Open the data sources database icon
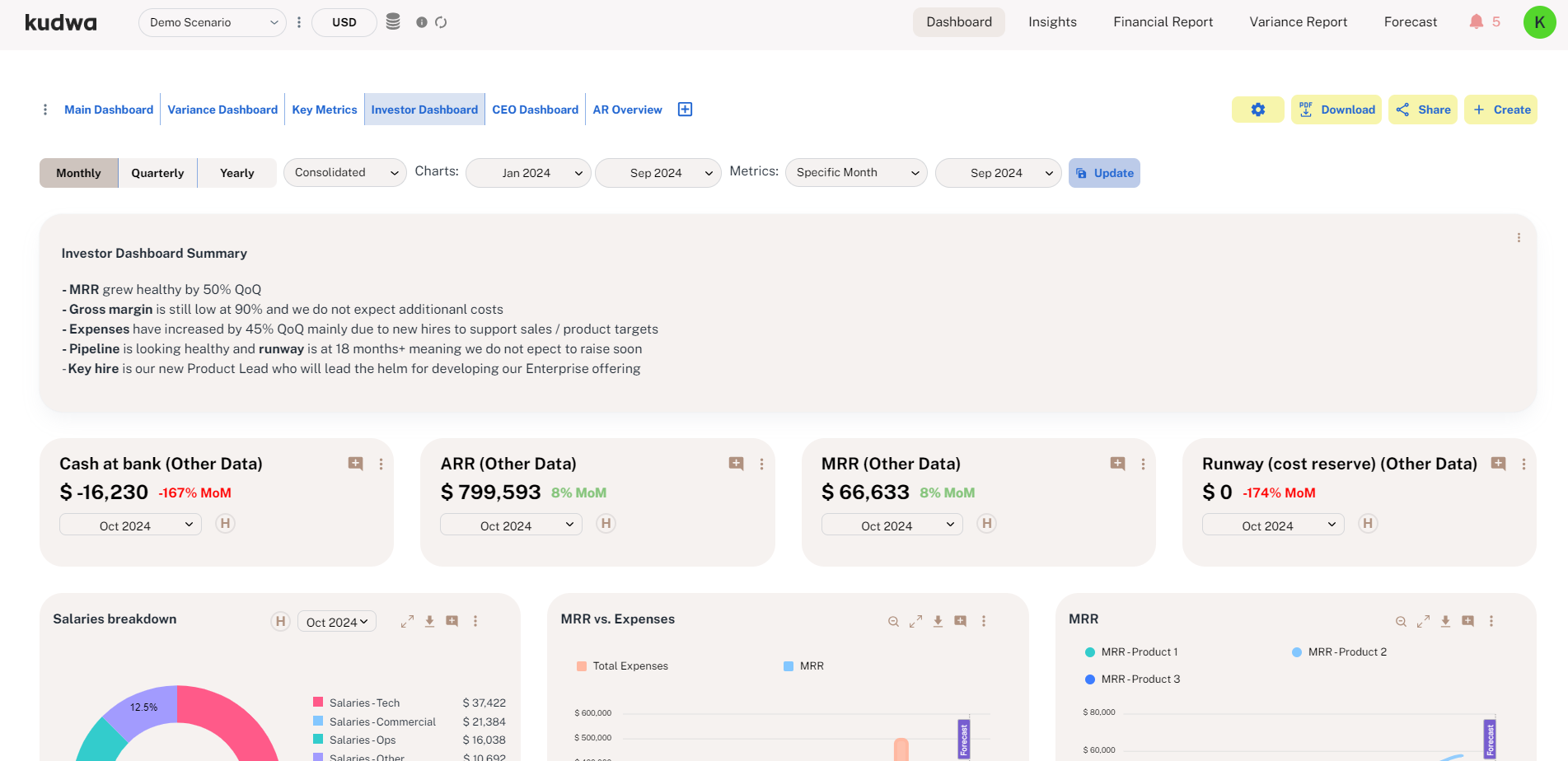The height and width of the screenshot is (761, 1568). [x=393, y=22]
